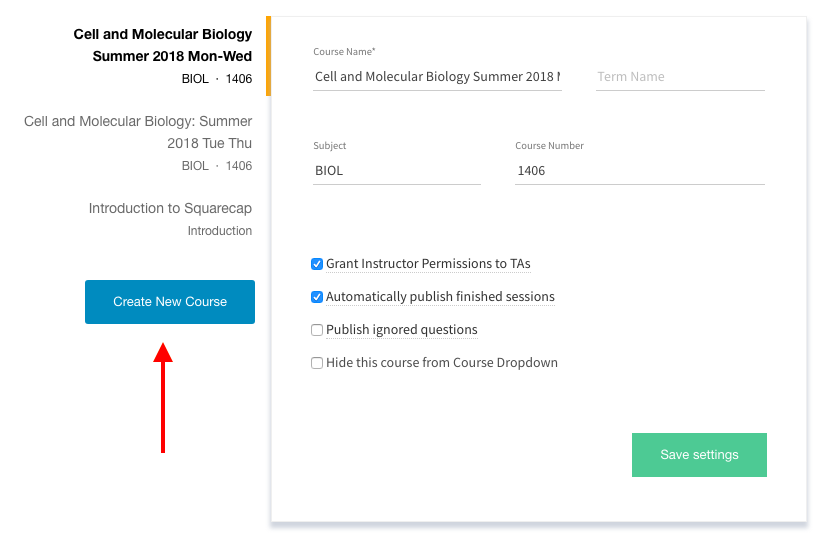Toggle Grant Instructor Permissions to TAs checkbox
The width and height of the screenshot is (821, 536).
point(317,264)
